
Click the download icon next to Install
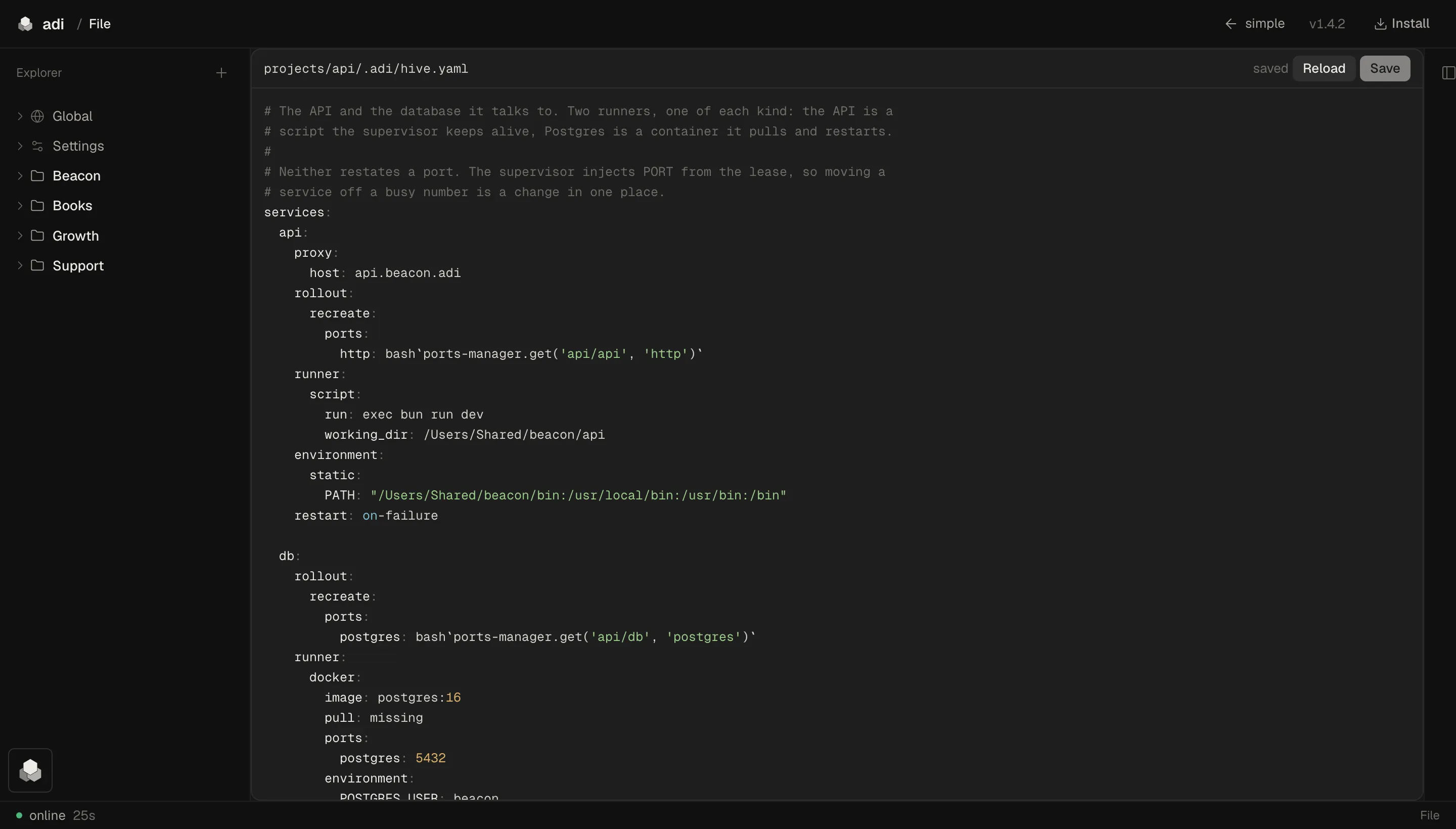[1380, 24]
